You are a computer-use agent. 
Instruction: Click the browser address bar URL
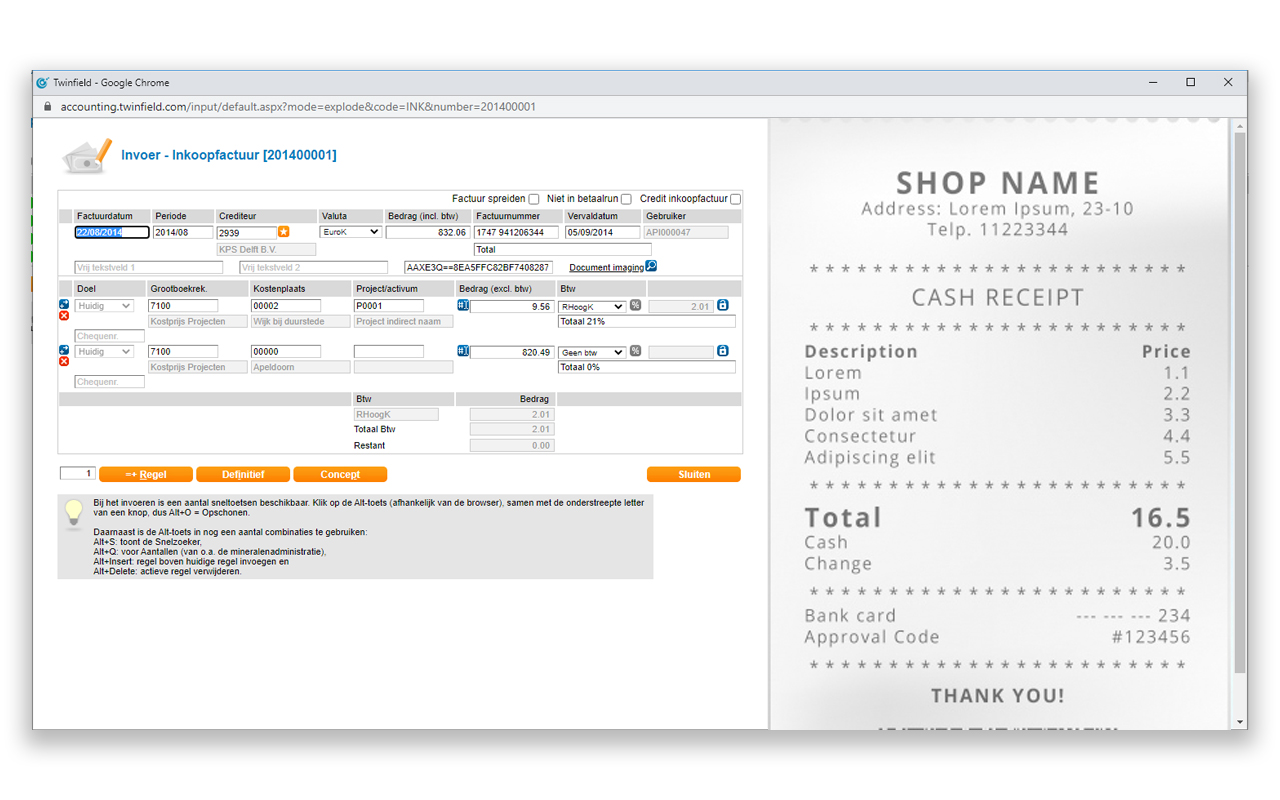point(298,107)
